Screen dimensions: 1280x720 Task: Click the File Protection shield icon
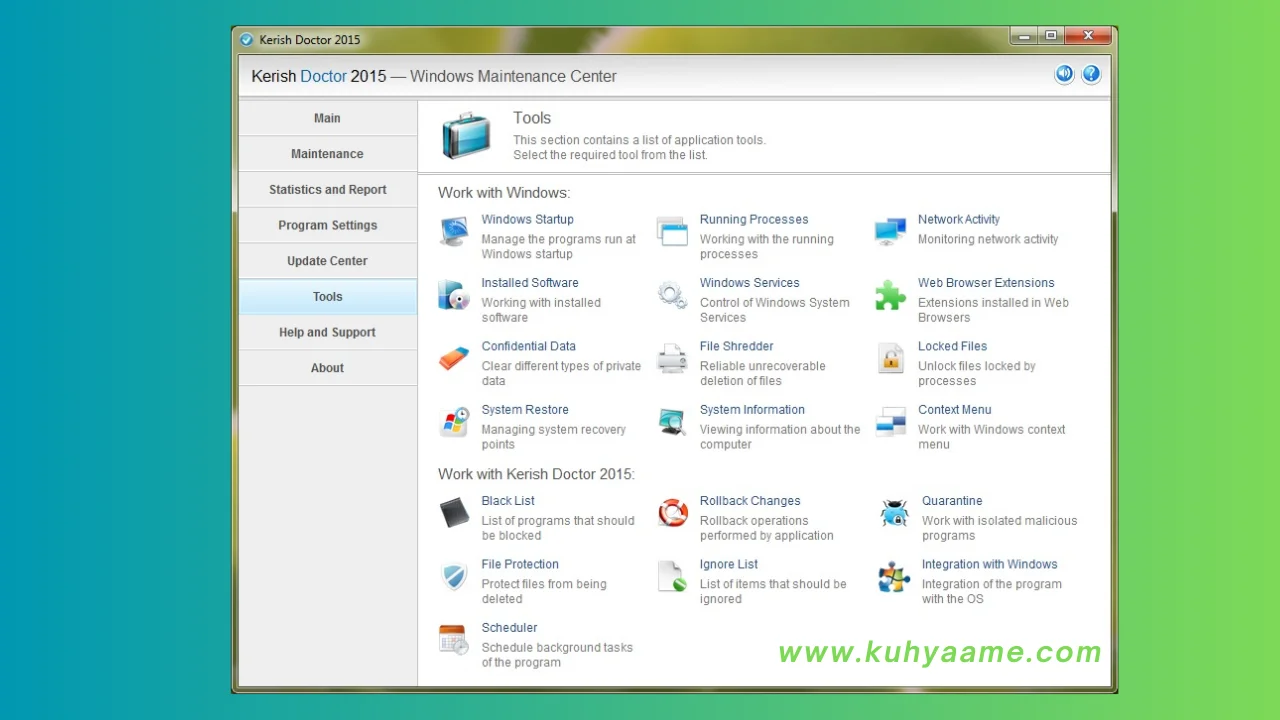[454, 577]
